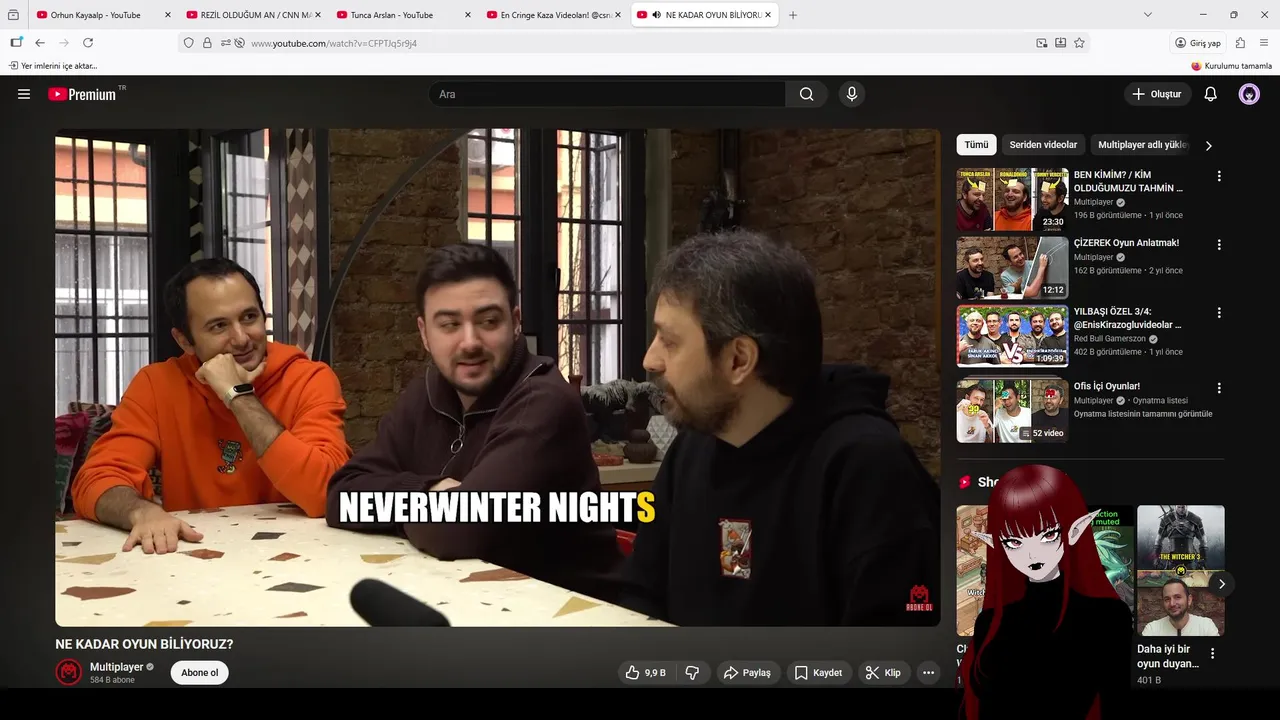Image resolution: width=1280 pixels, height=720 pixels.
Task: Start voice search with microphone icon
Action: pyautogui.click(x=852, y=94)
